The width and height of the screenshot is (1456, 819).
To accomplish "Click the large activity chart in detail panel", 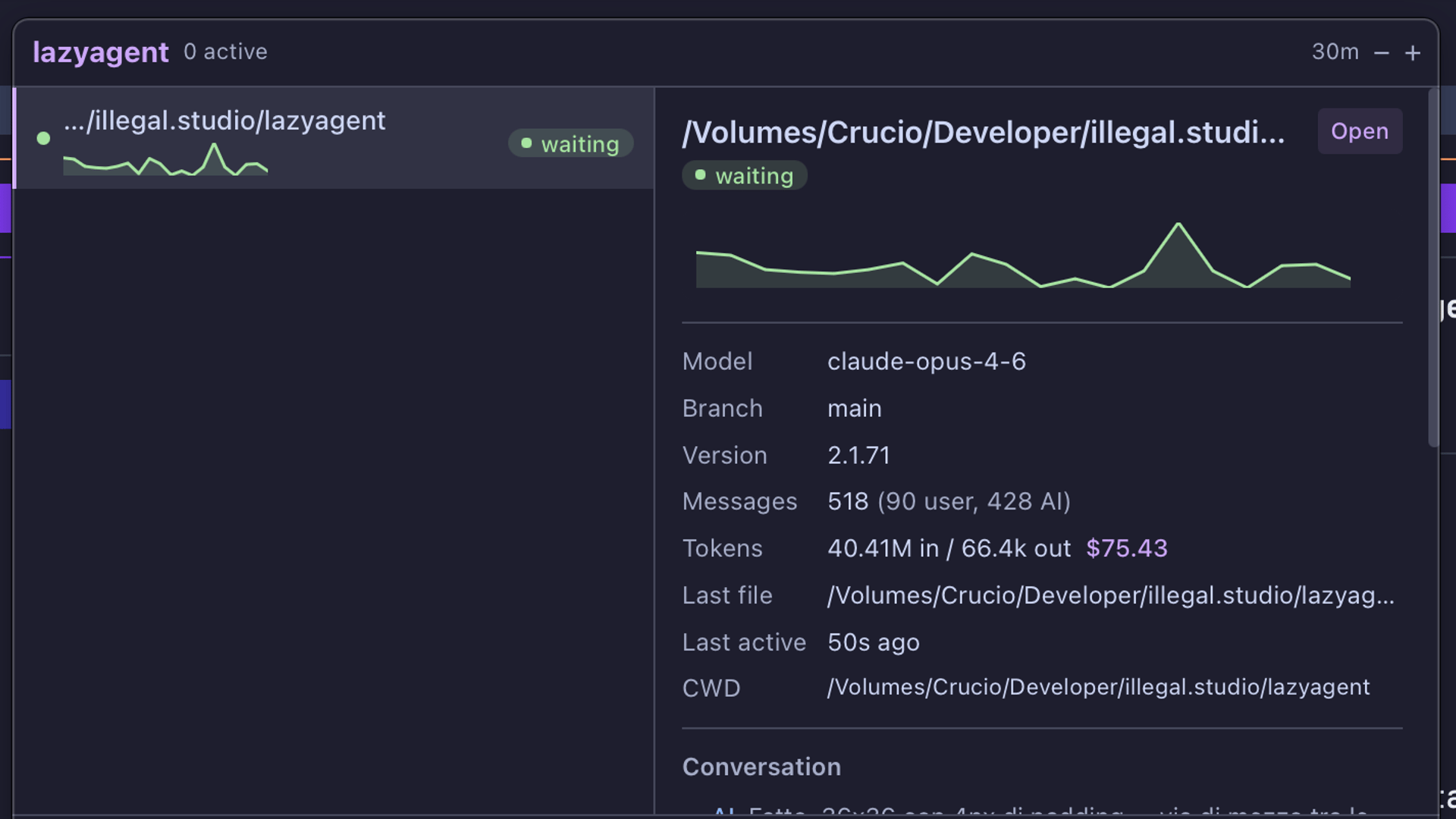I will tap(1022, 258).
